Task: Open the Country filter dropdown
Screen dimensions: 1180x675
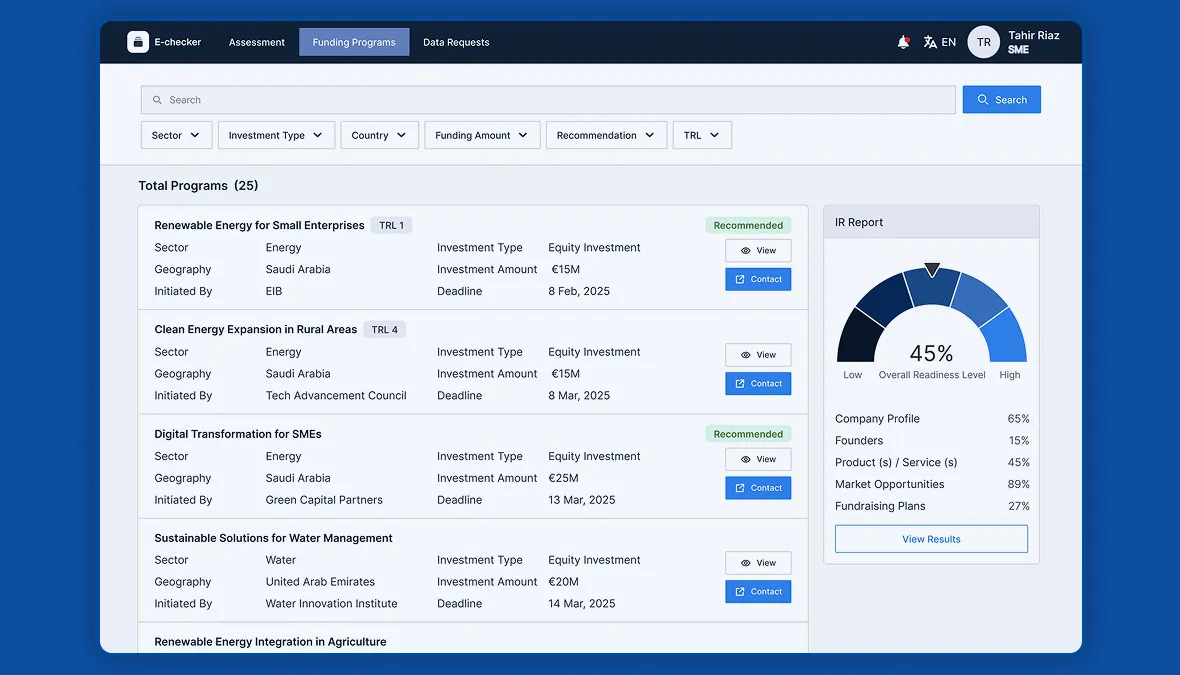Action: [x=379, y=135]
